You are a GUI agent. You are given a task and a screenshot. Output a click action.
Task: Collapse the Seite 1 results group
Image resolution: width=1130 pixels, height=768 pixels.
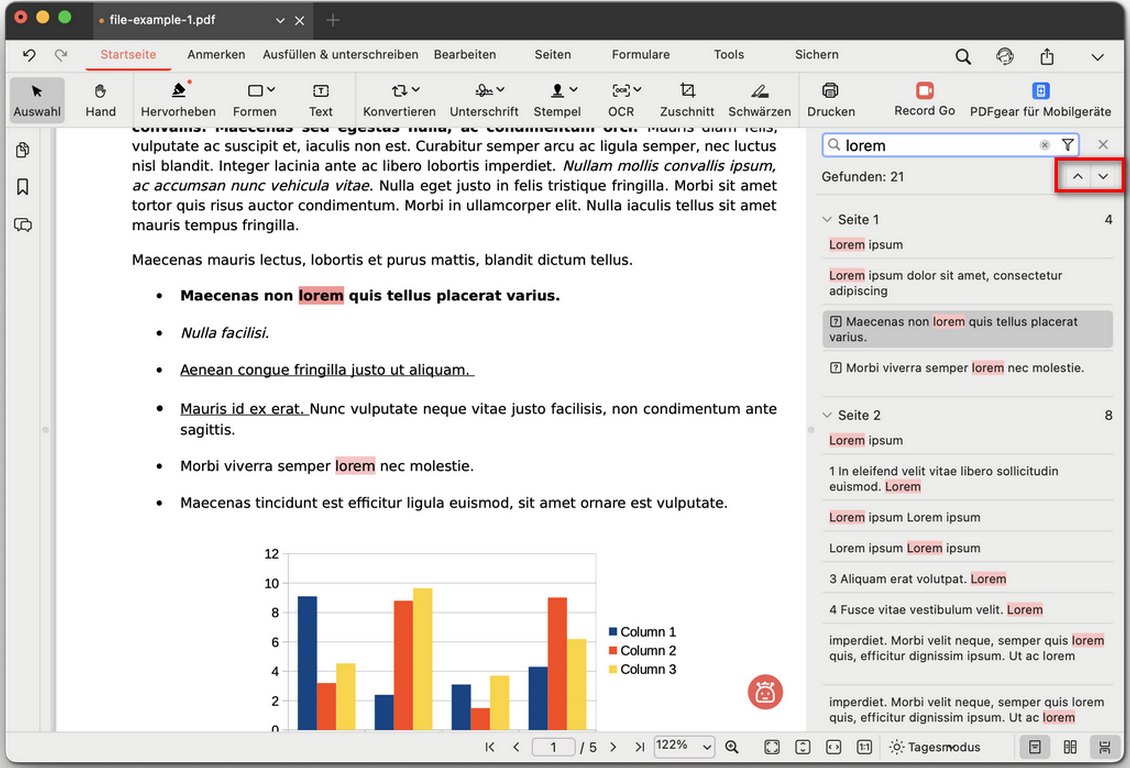(827, 219)
